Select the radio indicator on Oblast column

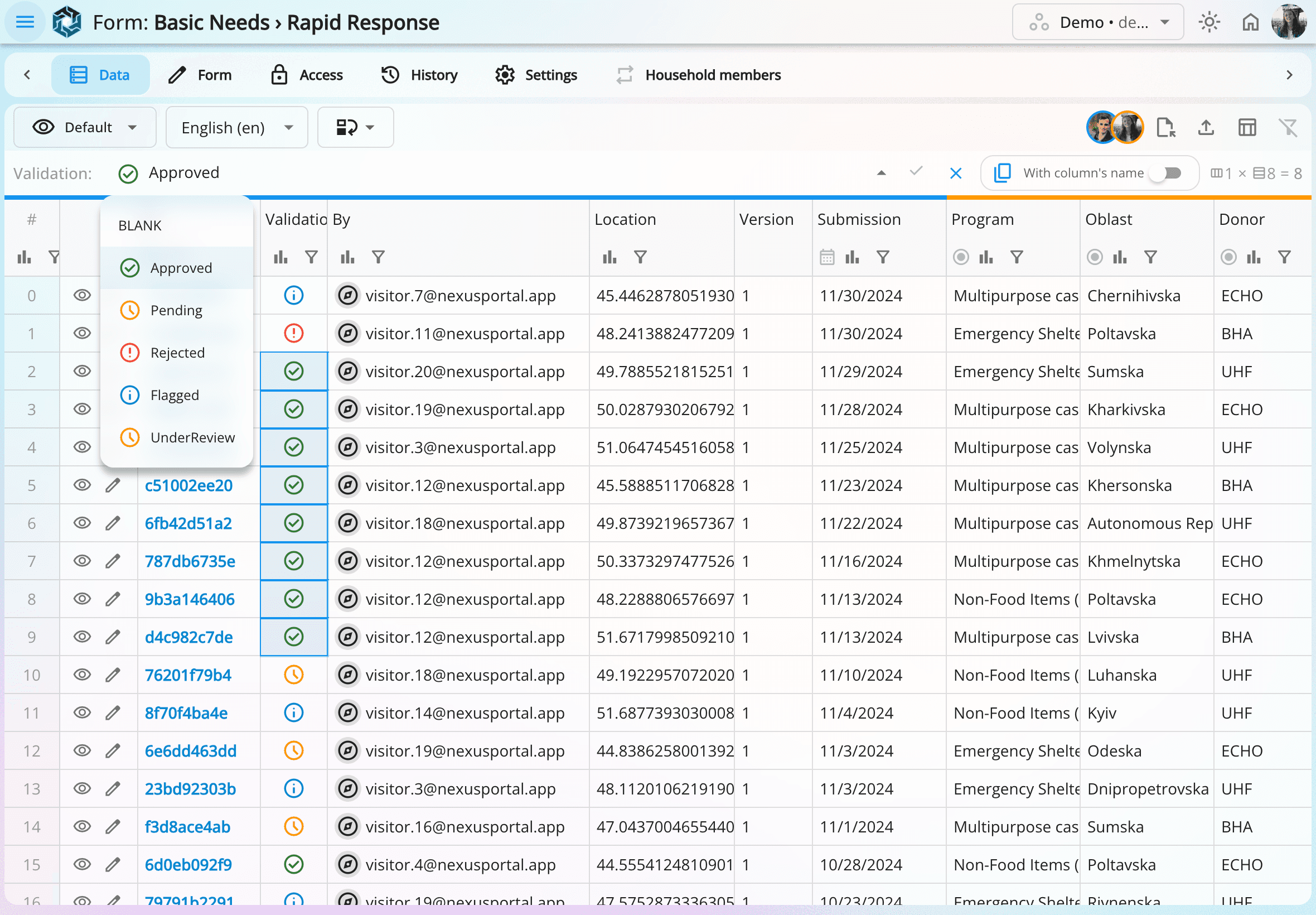pyautogui.click(x=1095, y=257)
